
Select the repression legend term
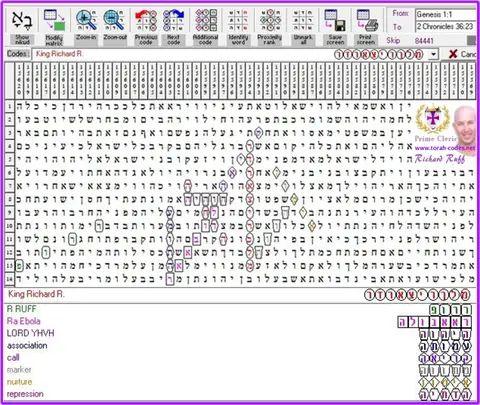click(x=25, y=394)
